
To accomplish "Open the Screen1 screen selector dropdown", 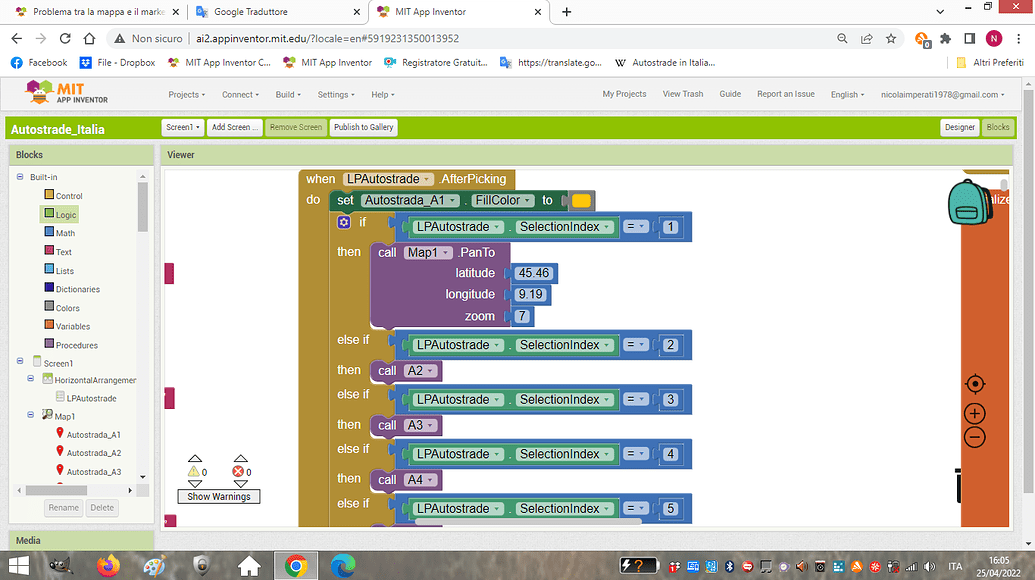I will coord(181,127).
